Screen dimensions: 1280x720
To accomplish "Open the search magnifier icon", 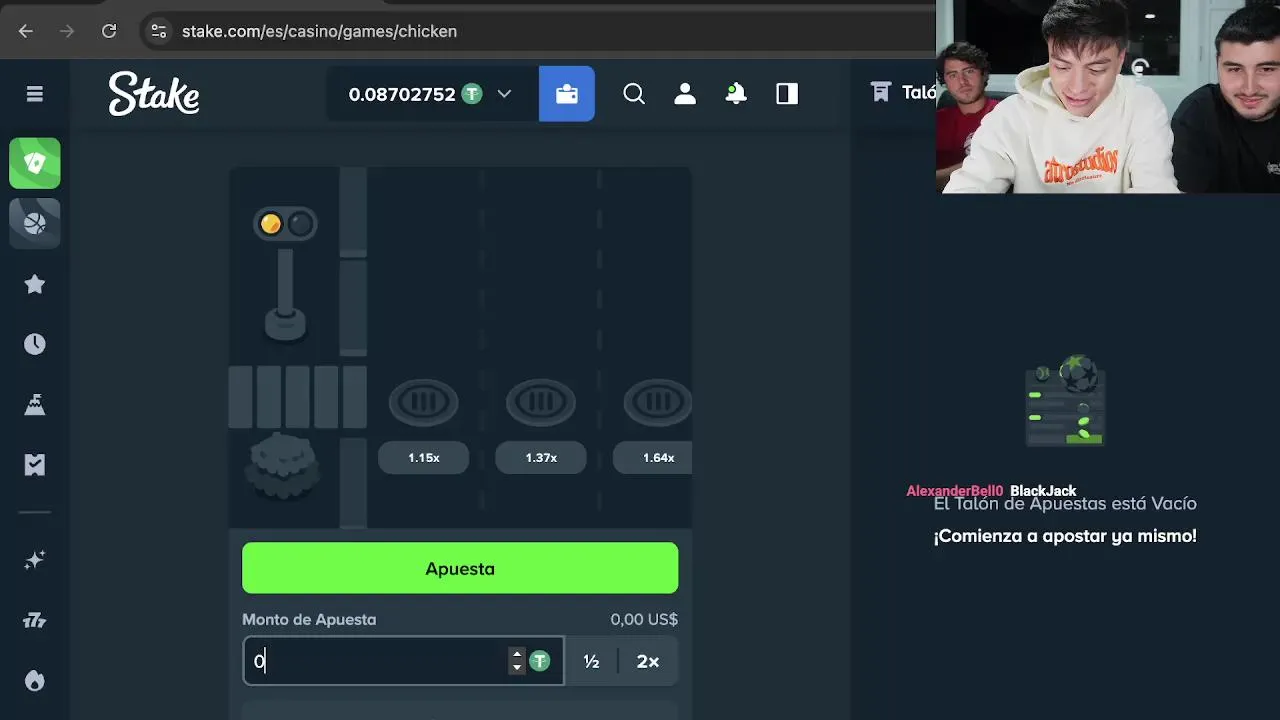I will click(634, 94).
